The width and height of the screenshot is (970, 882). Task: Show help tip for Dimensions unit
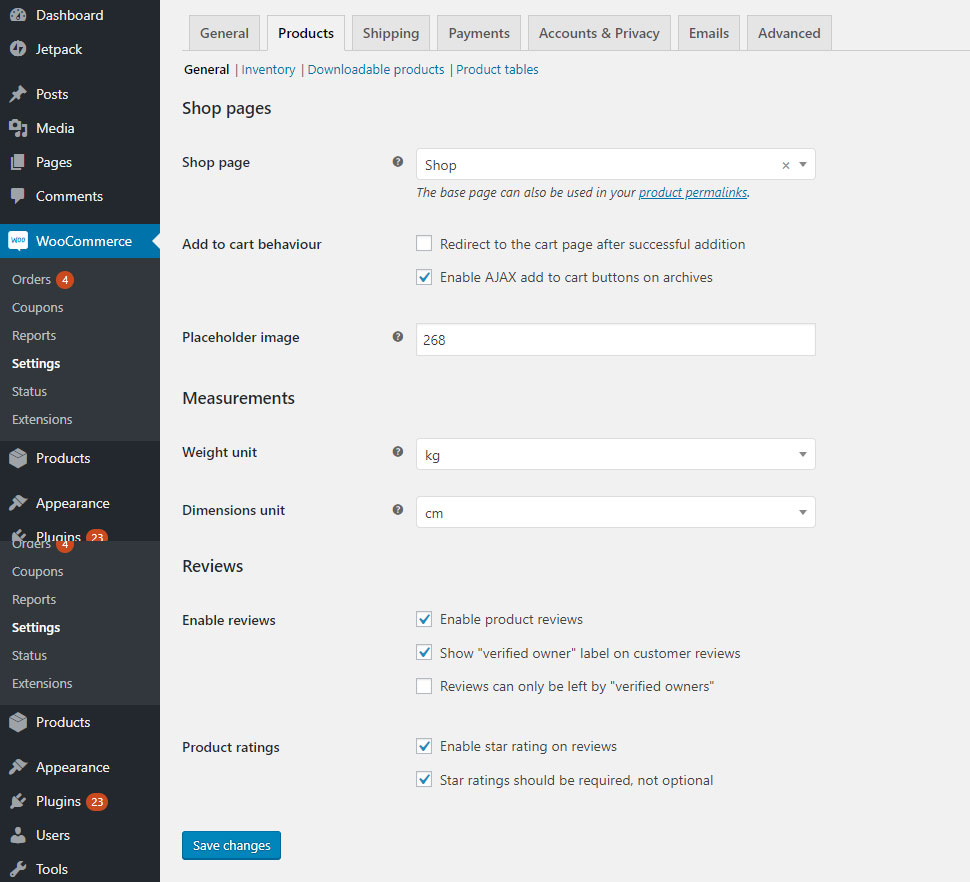398,510
